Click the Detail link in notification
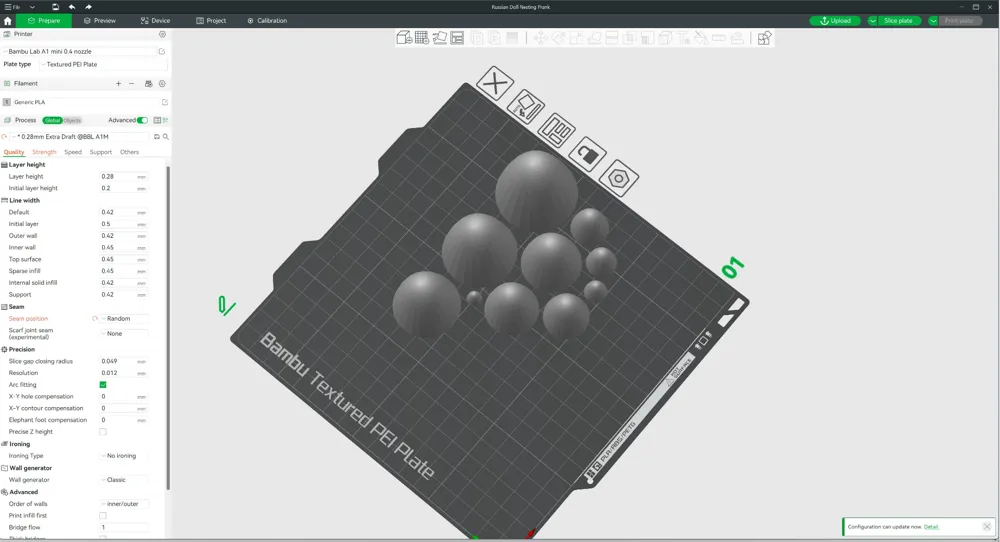This screenshot has height=542, width=1000. pyautogui.click(x=931, y=527)
